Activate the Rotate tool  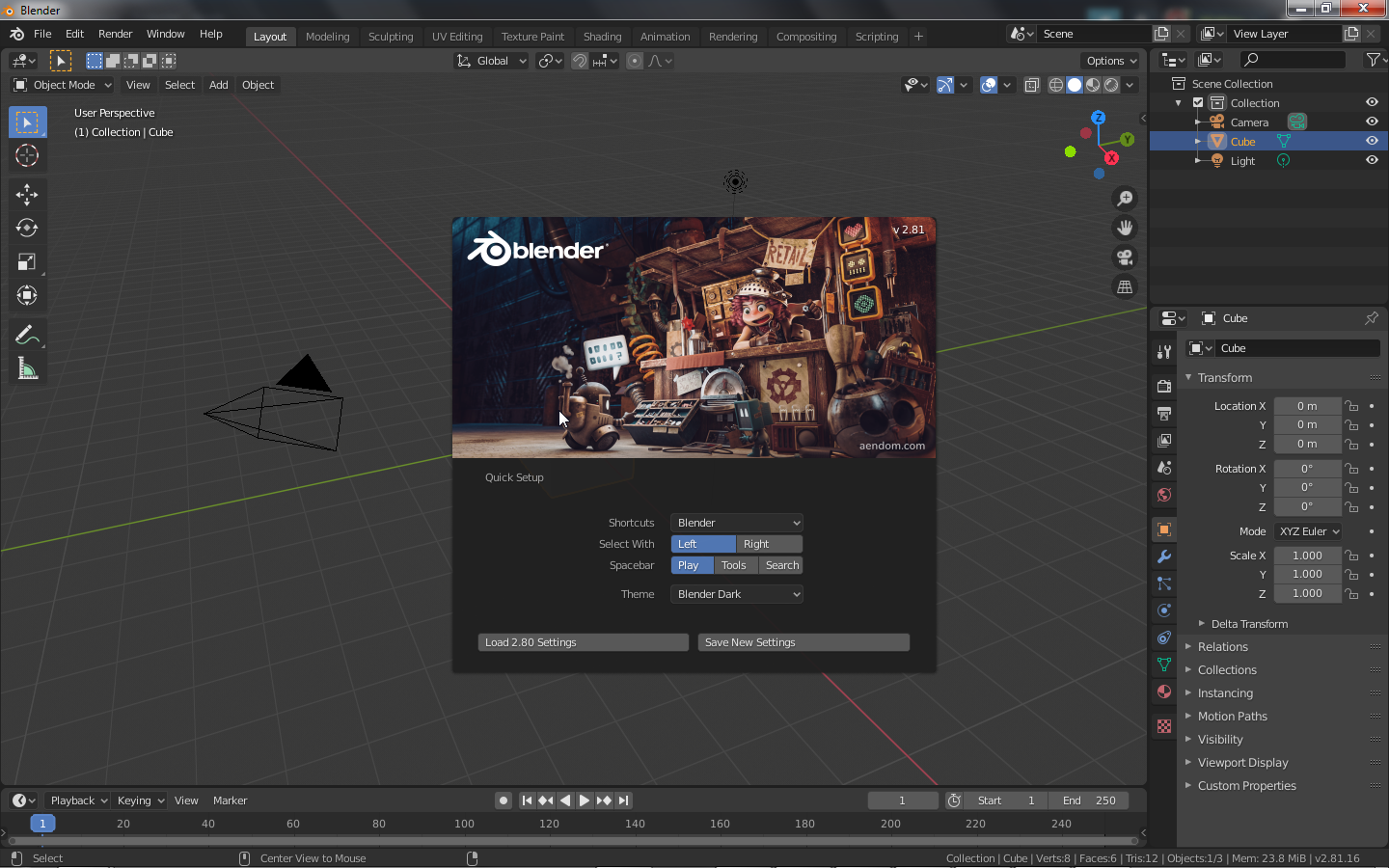pos(27,229)
